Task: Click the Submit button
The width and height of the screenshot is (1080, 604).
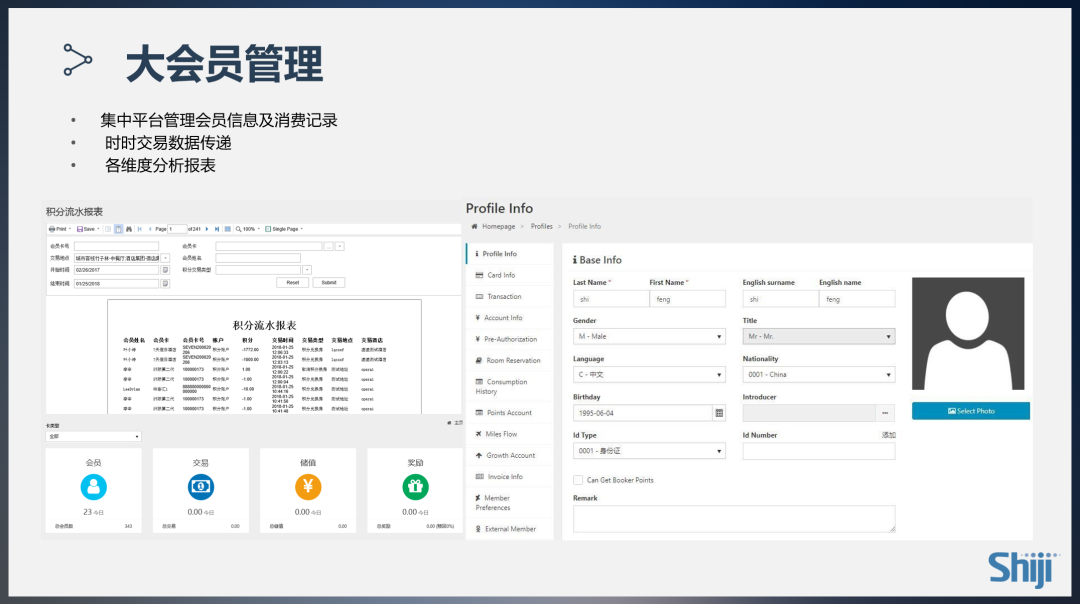Action: point(329,282)
